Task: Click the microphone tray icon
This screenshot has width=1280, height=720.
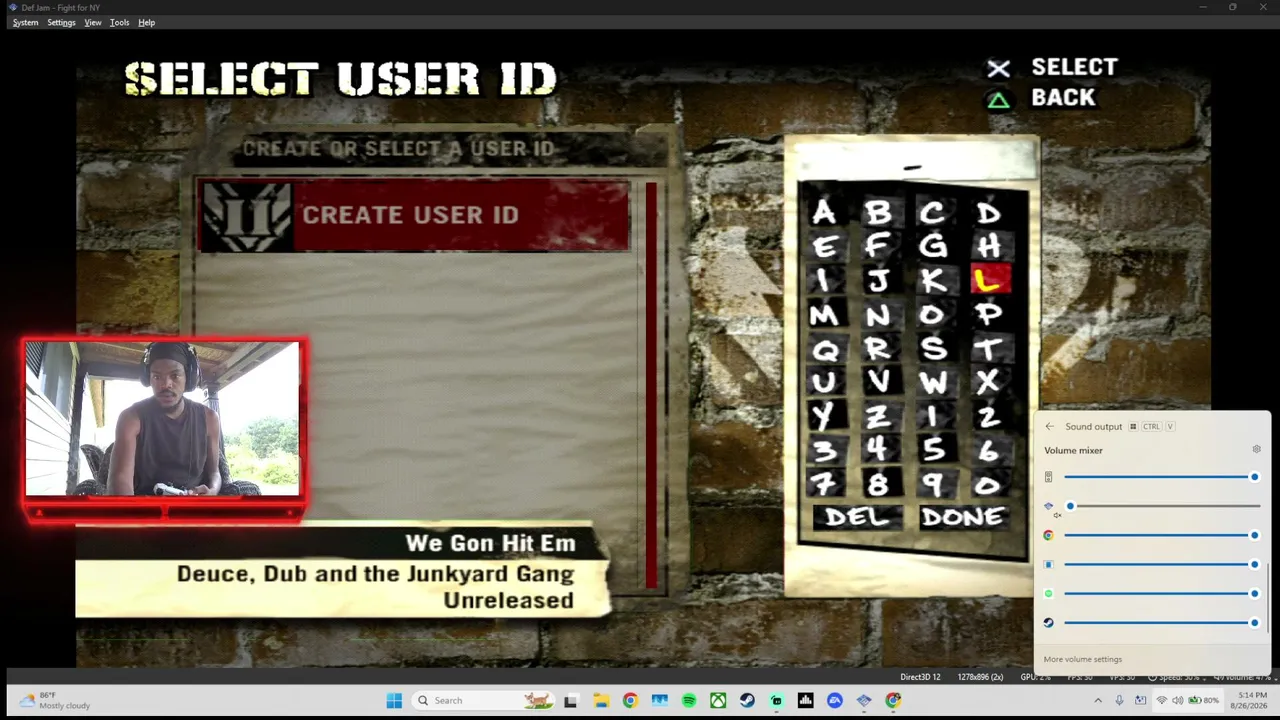Action: pyautogui.click(x=1119, y=700)
